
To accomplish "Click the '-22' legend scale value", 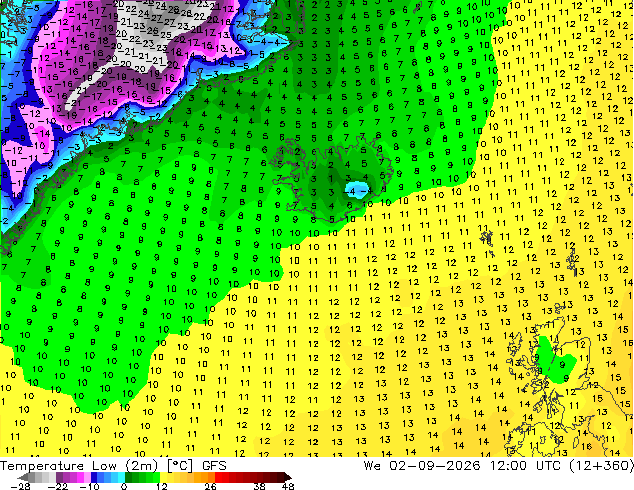I will [x=57, y=486].
